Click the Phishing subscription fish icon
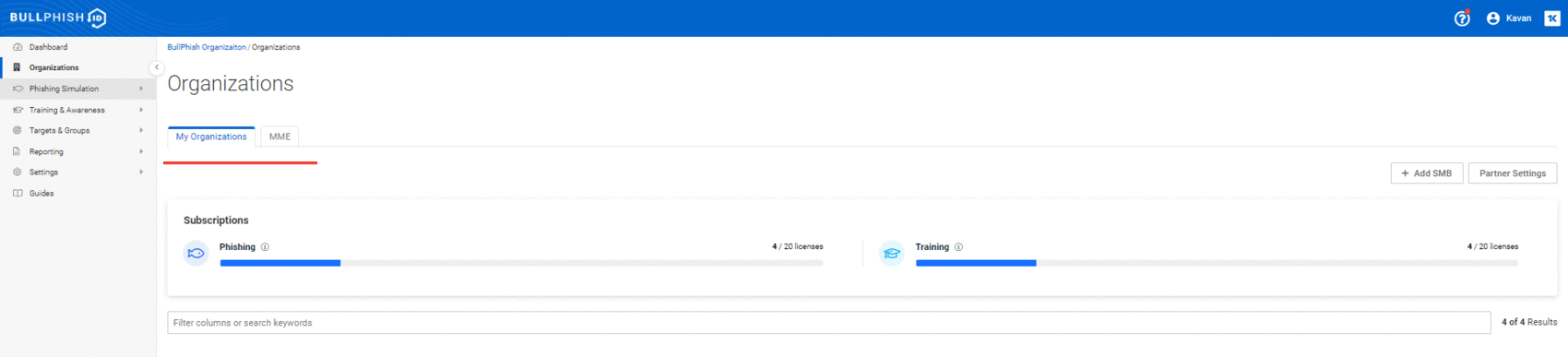Screen dimensions: 1568x357 [196, 253]
